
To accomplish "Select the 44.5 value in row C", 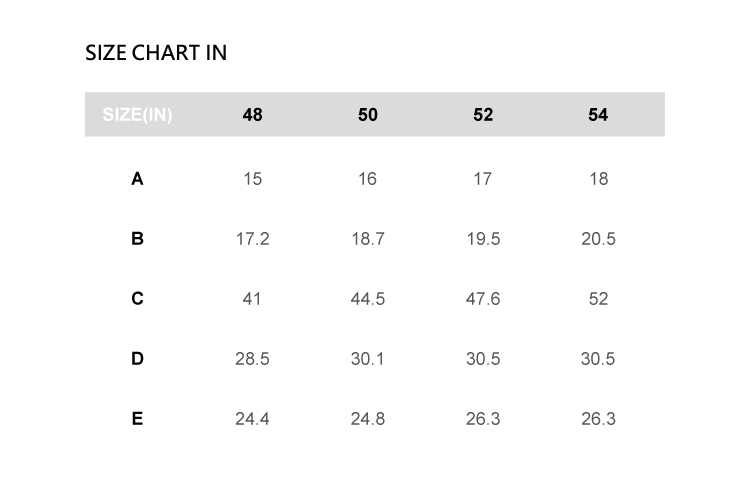I will 368,299.
